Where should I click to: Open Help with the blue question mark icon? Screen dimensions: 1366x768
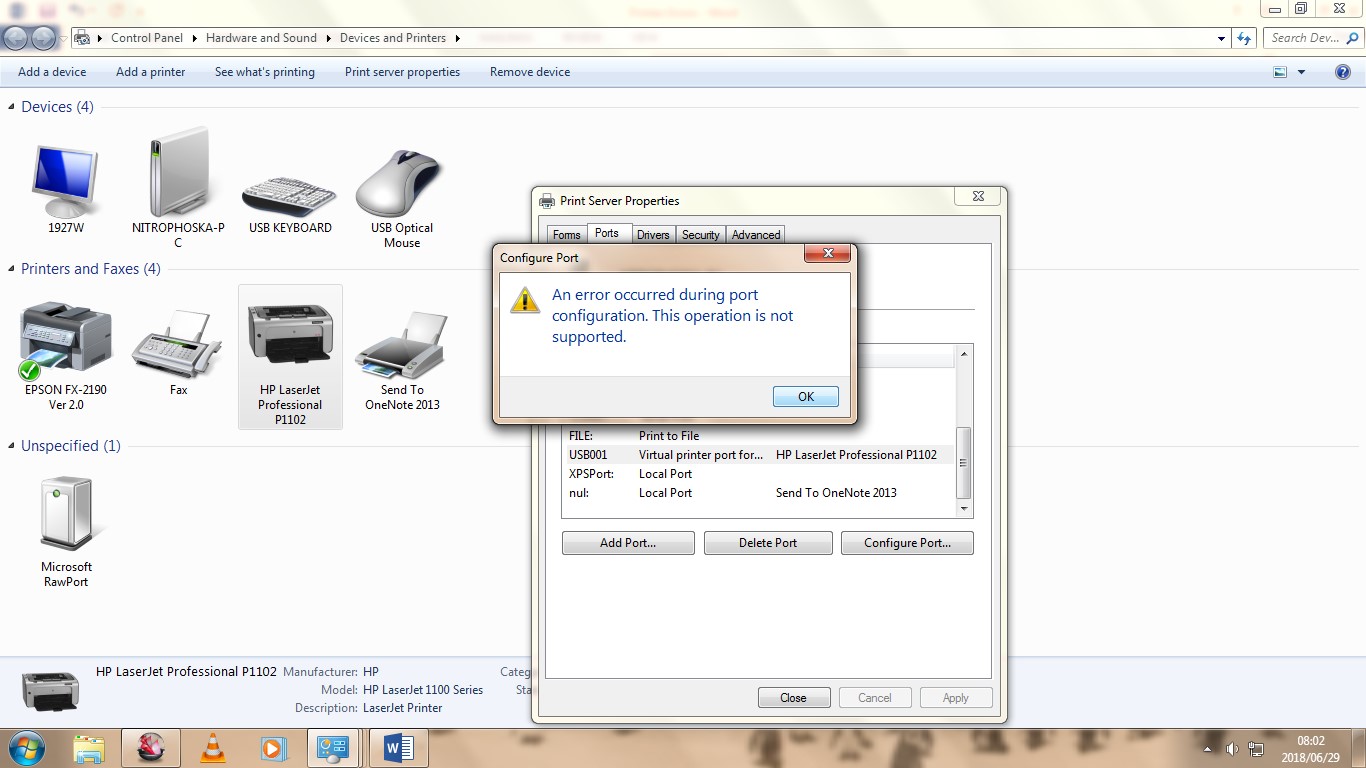[1343, 72]
